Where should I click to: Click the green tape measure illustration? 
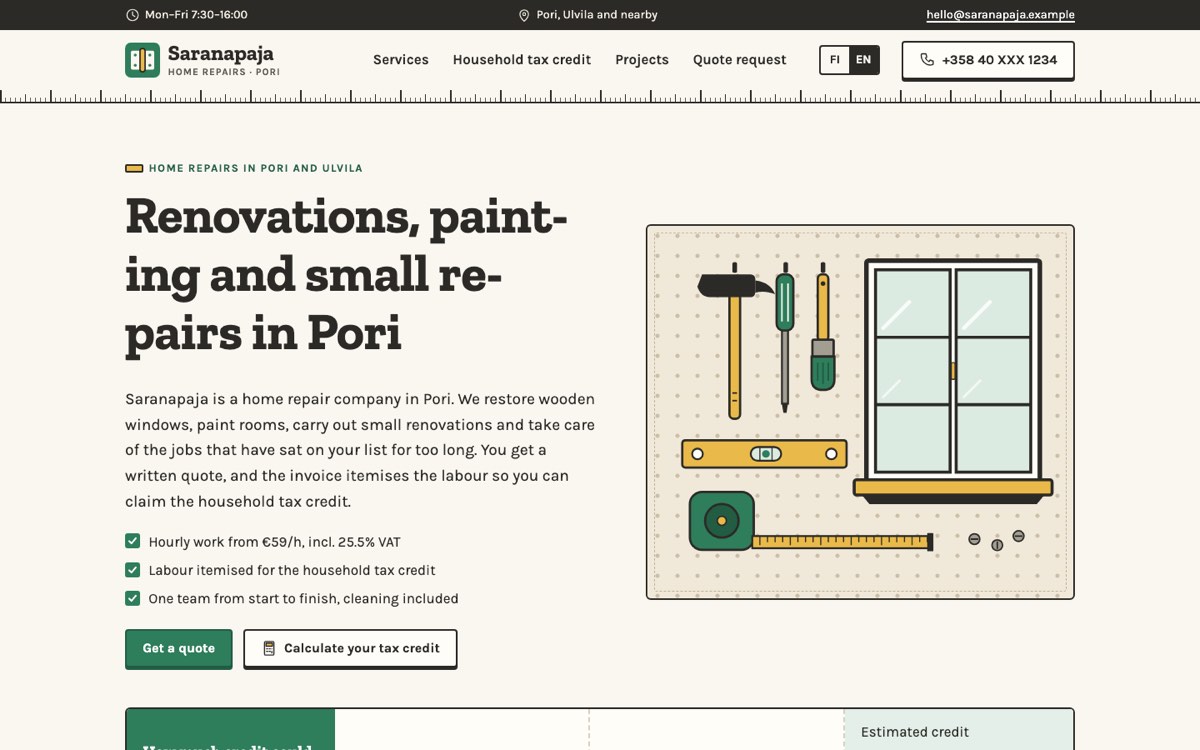click(x=810, y=523)
